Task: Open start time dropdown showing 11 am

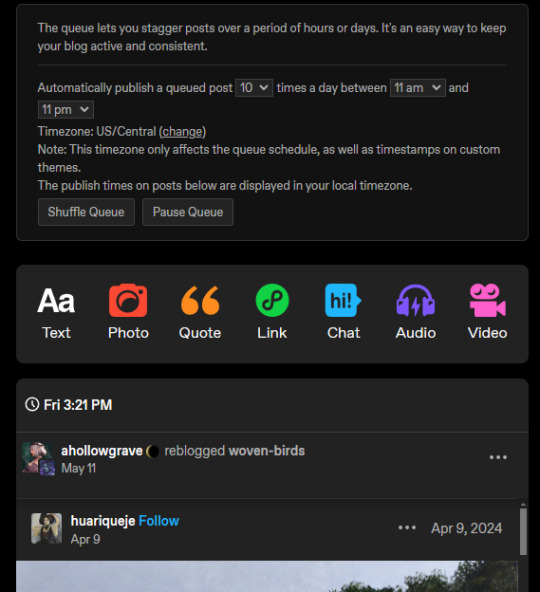Action: pyautogui.click(x=418, y=88)
